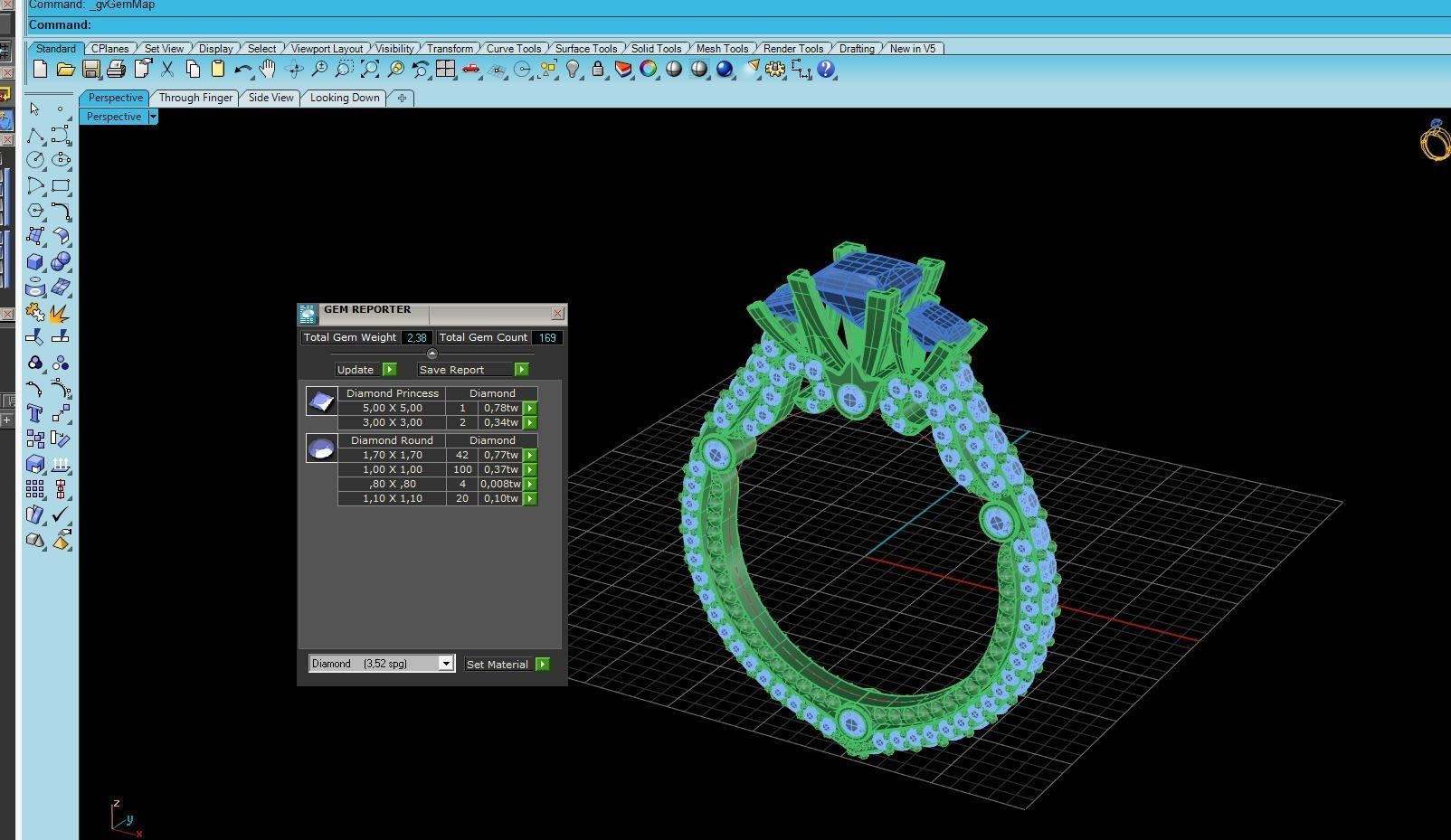This screenshot has width=1451, height=840.
Task: Select the Text object T tool
Action: tap(34, 413)
